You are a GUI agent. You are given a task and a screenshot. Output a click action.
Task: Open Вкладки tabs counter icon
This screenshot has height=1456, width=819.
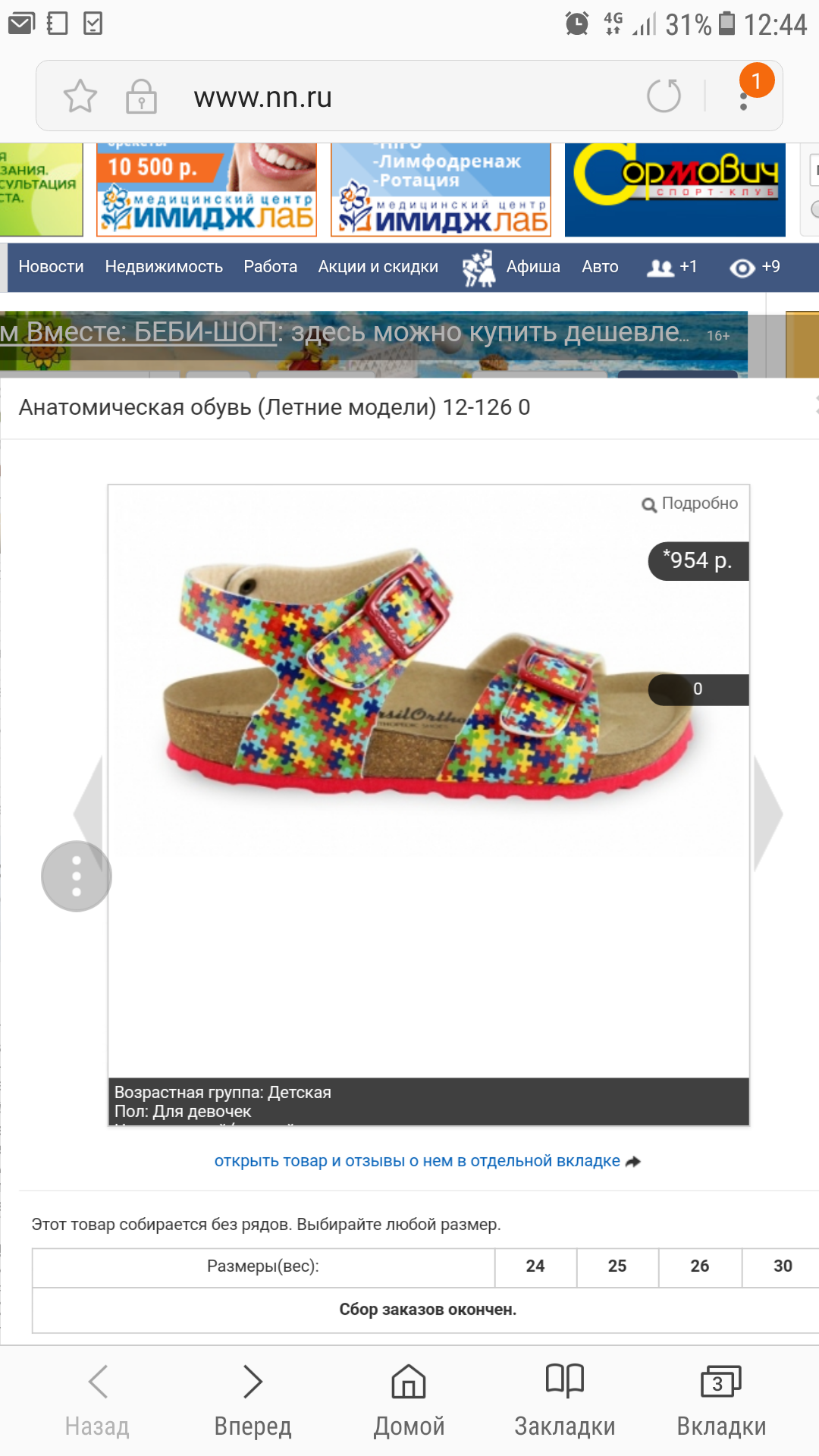tap(721, 1400)
